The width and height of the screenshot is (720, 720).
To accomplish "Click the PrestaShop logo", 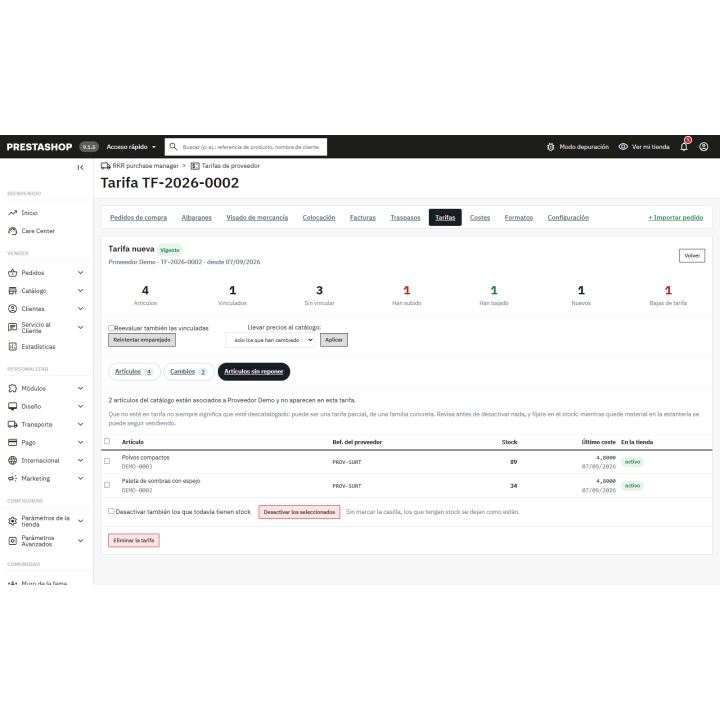I will 39,147.
